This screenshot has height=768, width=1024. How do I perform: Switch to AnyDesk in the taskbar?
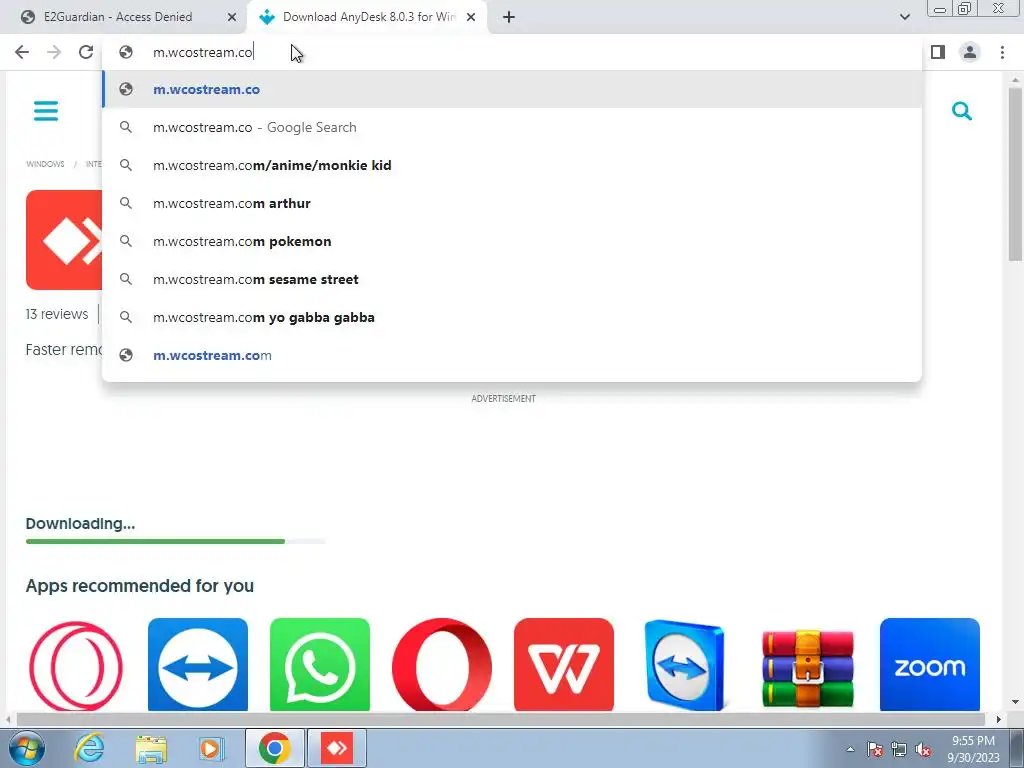pos(337,748)
